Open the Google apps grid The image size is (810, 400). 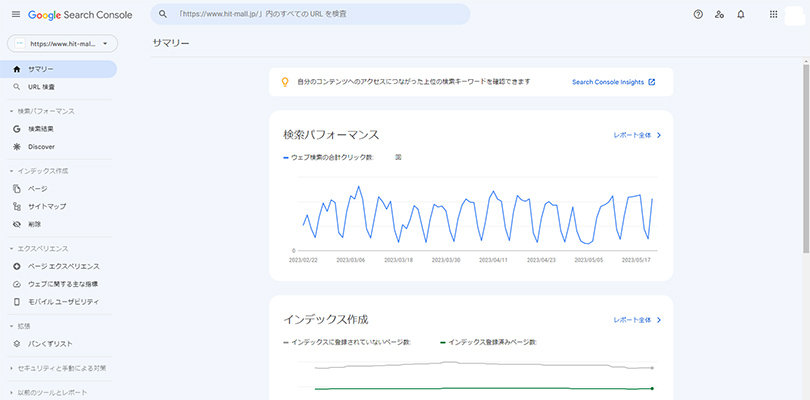[773, 14]
